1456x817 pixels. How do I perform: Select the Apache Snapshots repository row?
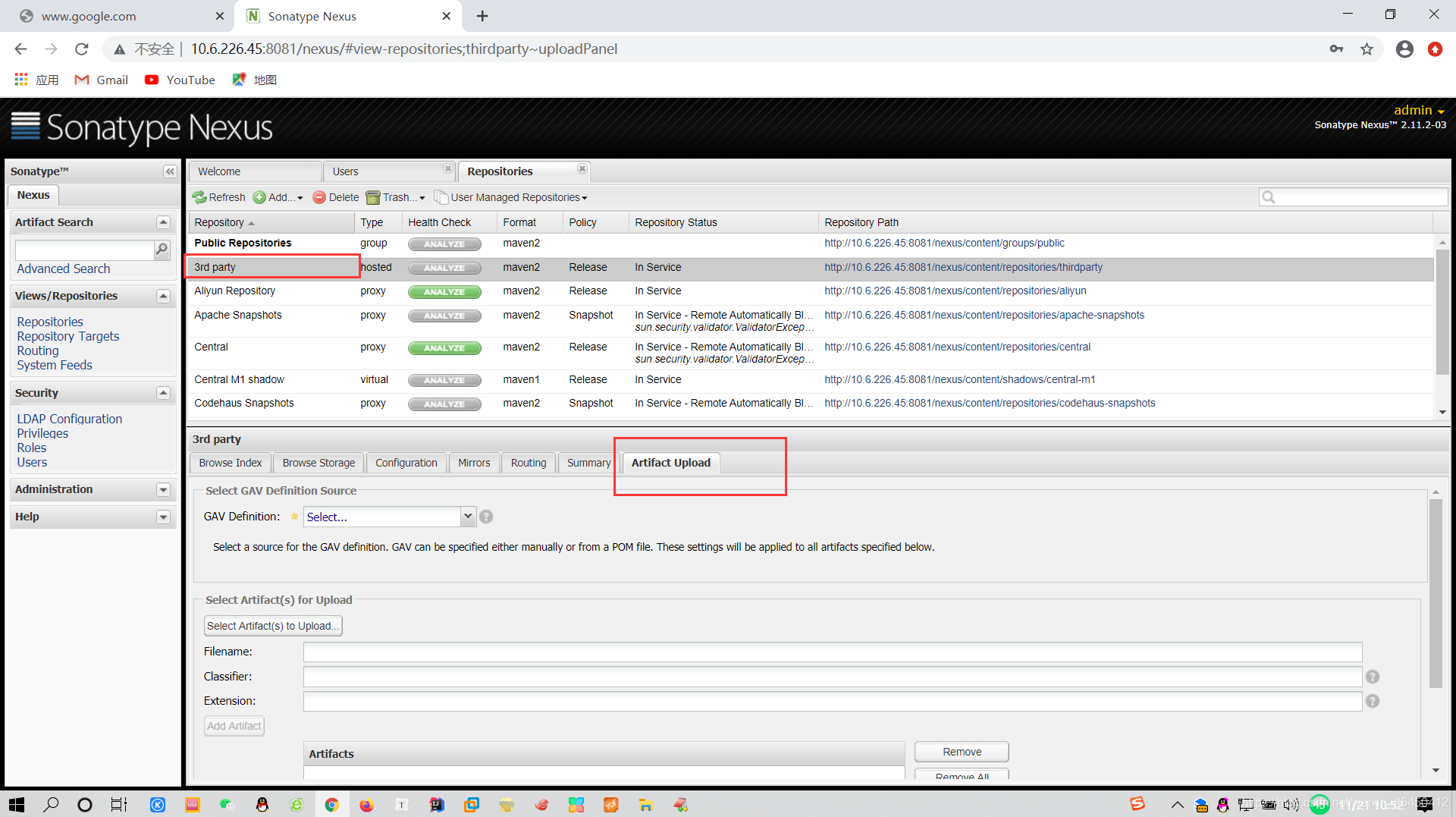click(x=811, y=321)
